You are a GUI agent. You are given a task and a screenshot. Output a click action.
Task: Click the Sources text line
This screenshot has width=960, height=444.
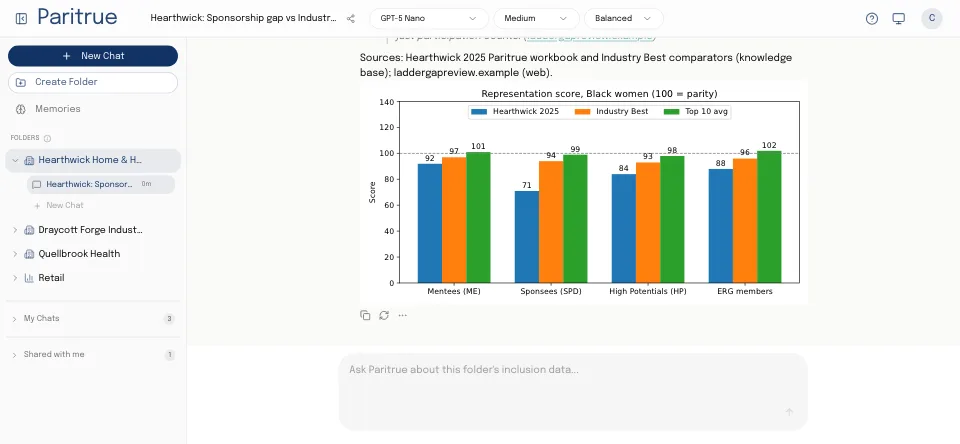point(576,65)
